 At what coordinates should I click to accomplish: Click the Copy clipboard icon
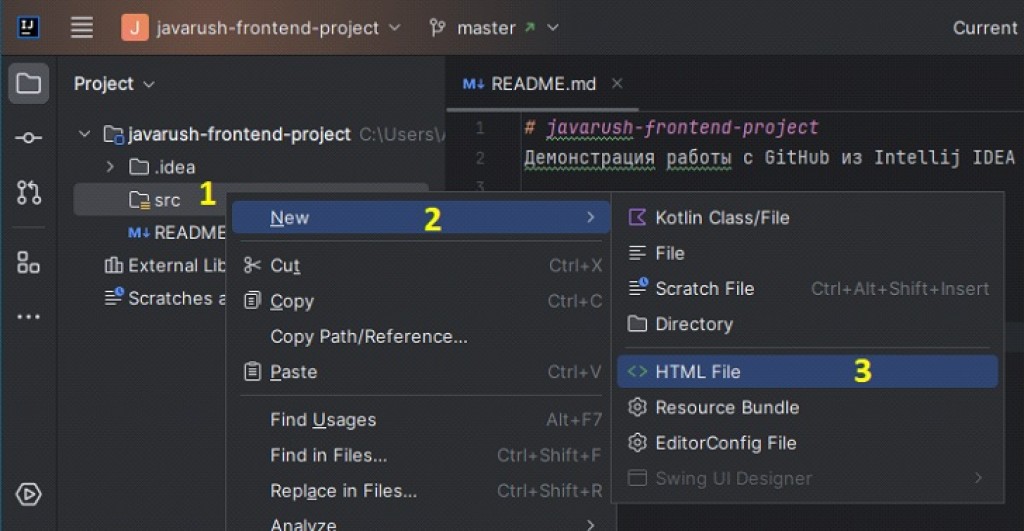pyautogui.click(x=252, y=300)
